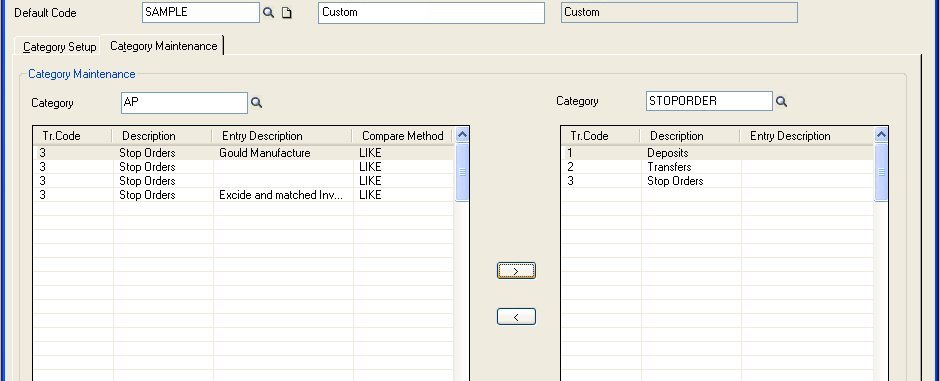Select the Category Maintenance tab
The height and width of the screenshot is (381, 940).
[x=163, y=46]
